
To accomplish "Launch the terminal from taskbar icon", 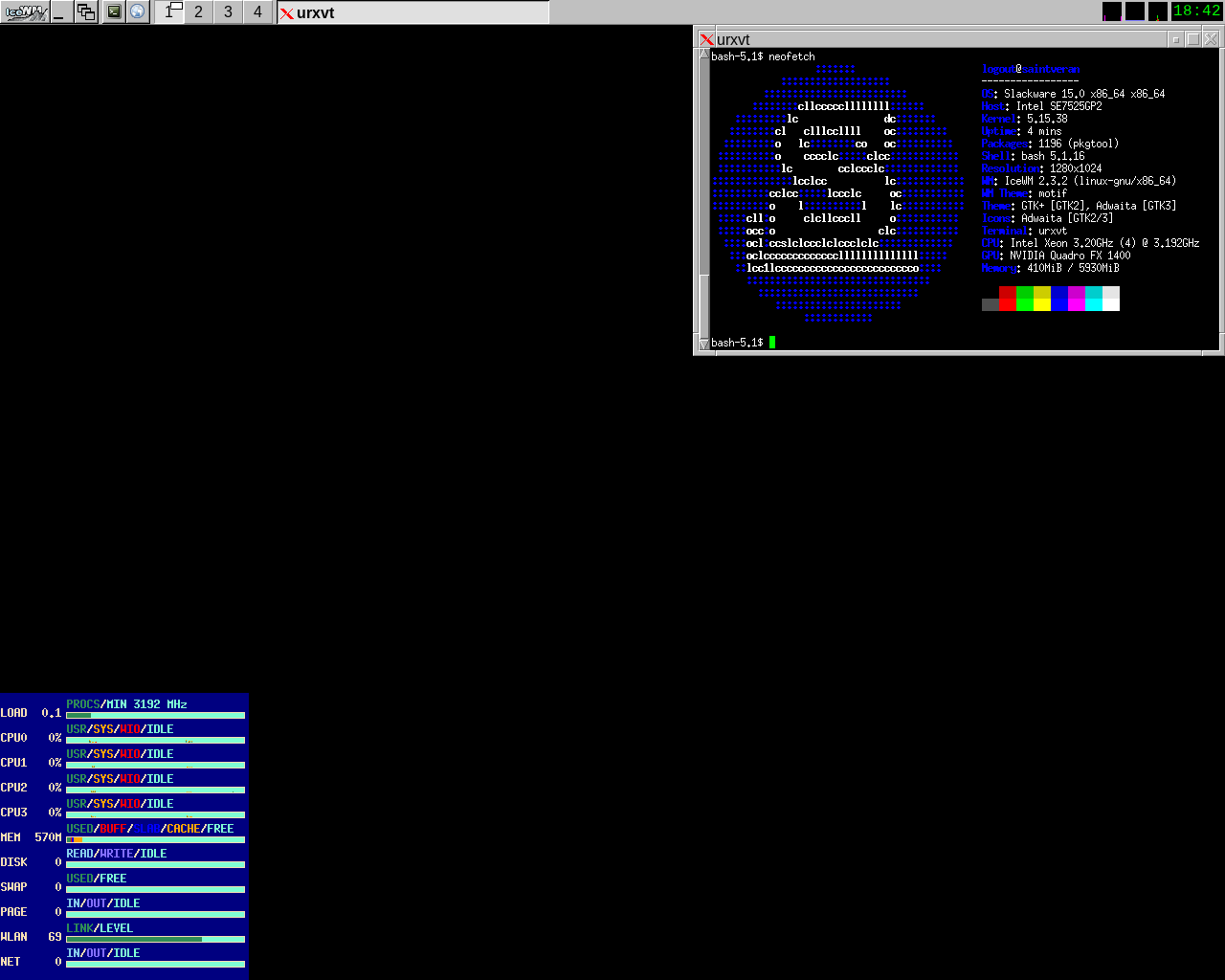I will 114,11.
